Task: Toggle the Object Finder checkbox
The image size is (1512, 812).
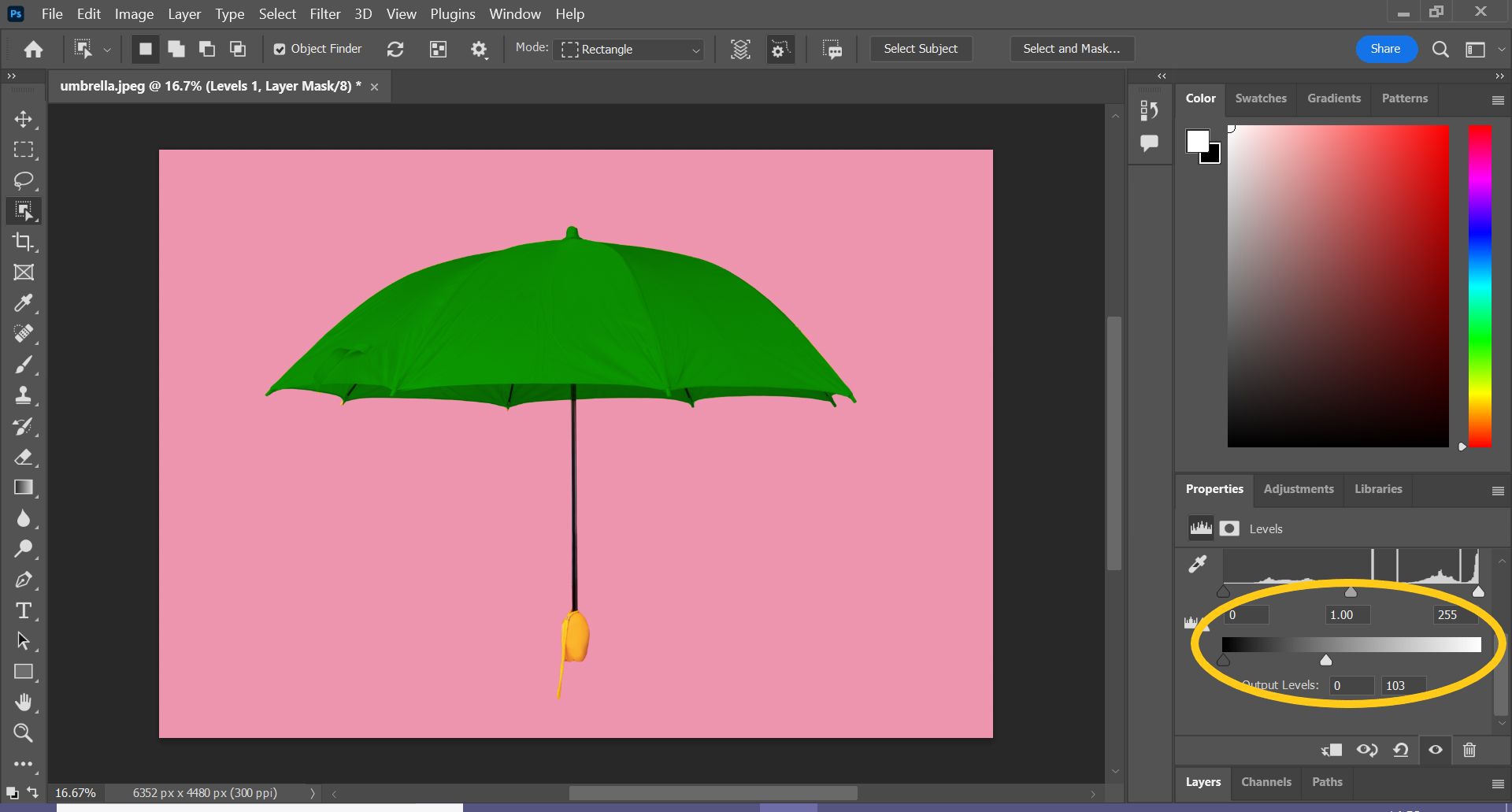Action: click(x=280, y=50)
